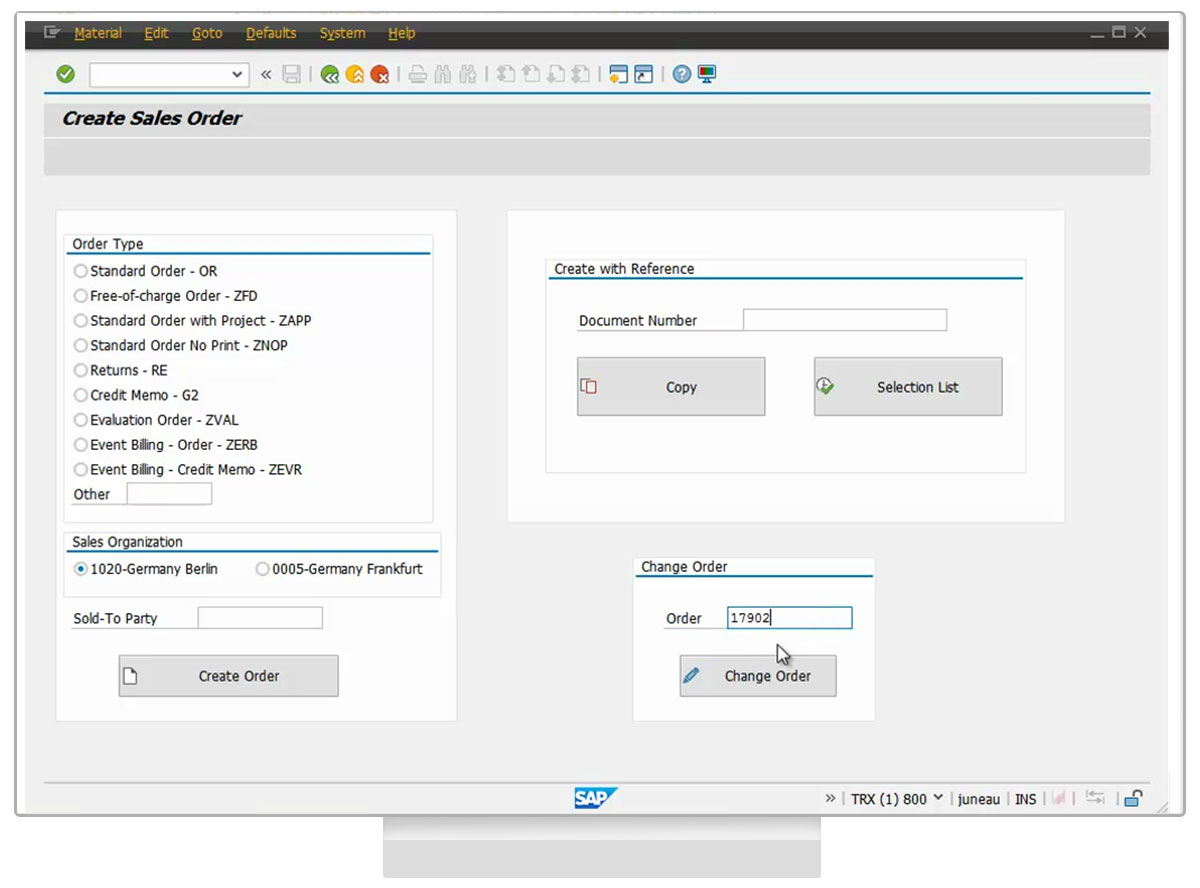Select the Standard Order - OR radio button

coord(81,271)
